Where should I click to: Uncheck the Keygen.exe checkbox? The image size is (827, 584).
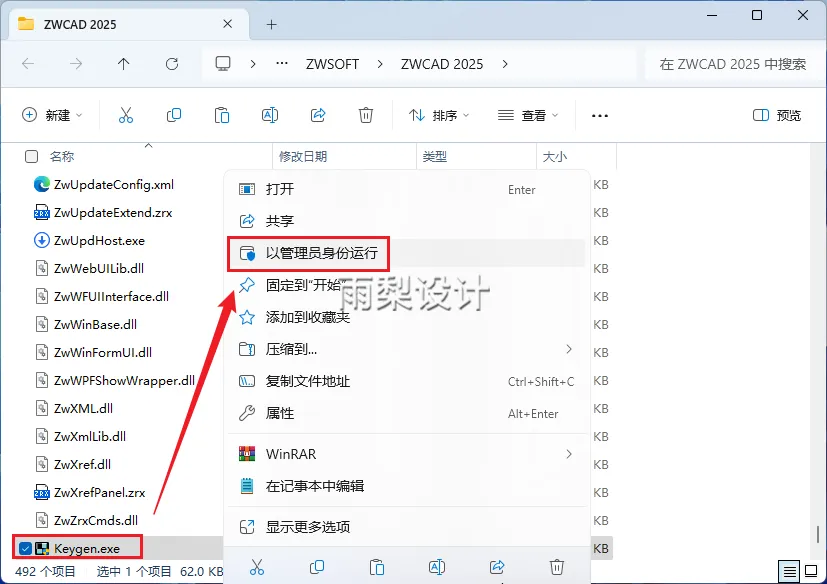point(25,549)
